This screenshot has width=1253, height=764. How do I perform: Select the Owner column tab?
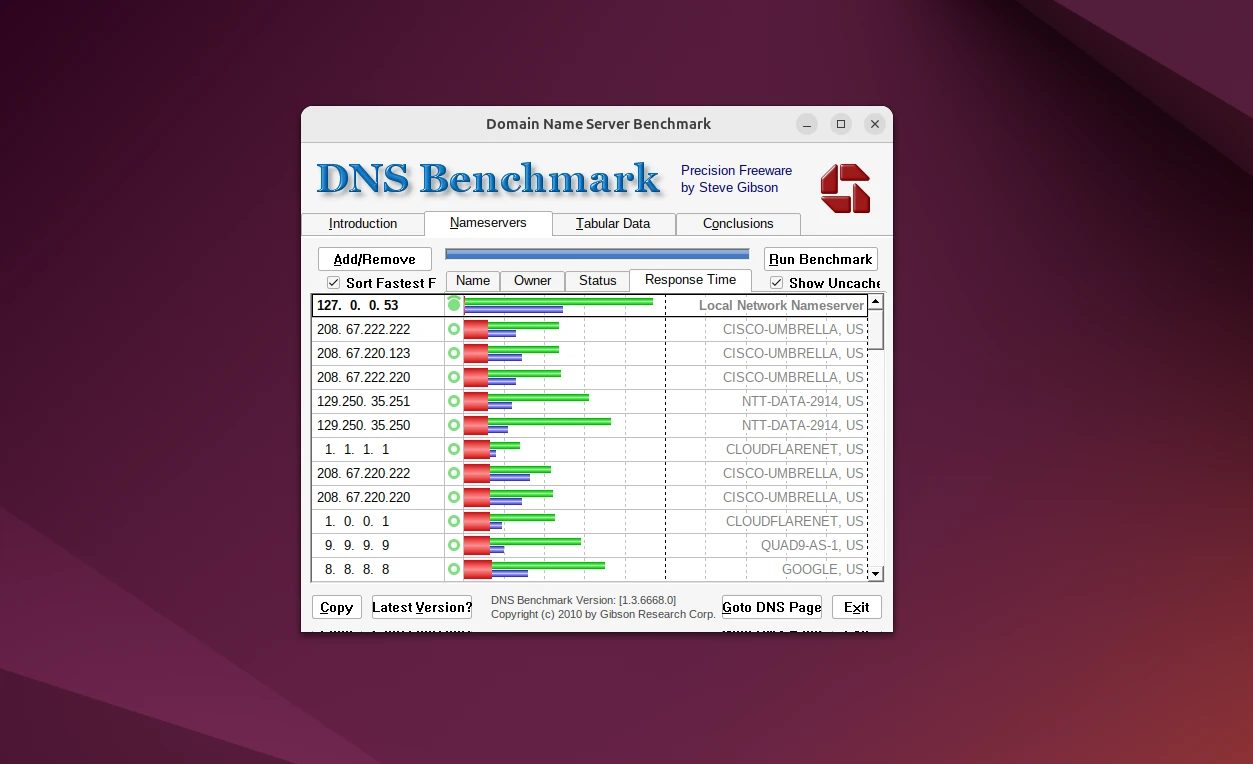(532, 281)
